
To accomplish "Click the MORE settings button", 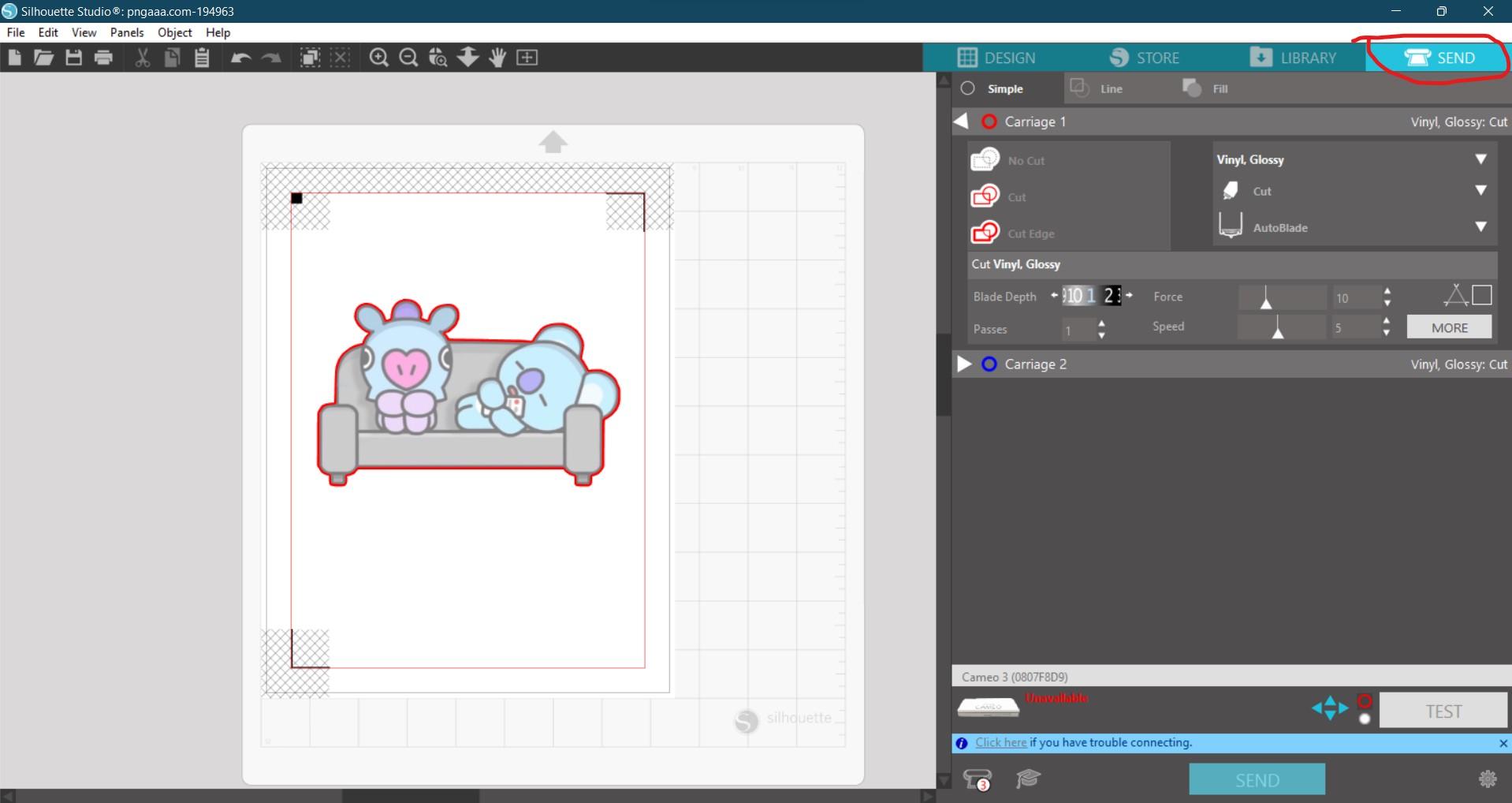I will [1450, 327].
